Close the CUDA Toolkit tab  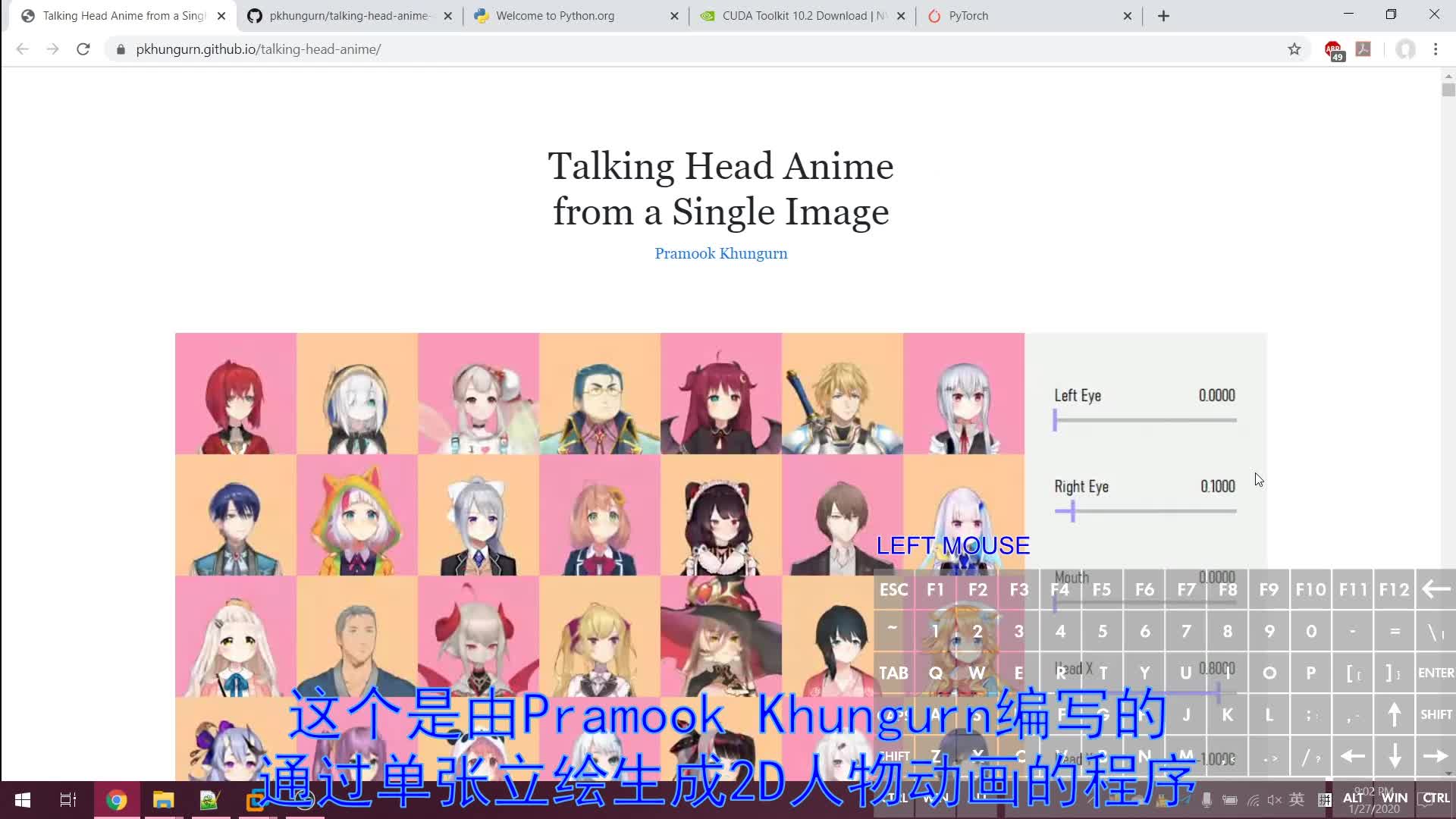pos(900,16)
